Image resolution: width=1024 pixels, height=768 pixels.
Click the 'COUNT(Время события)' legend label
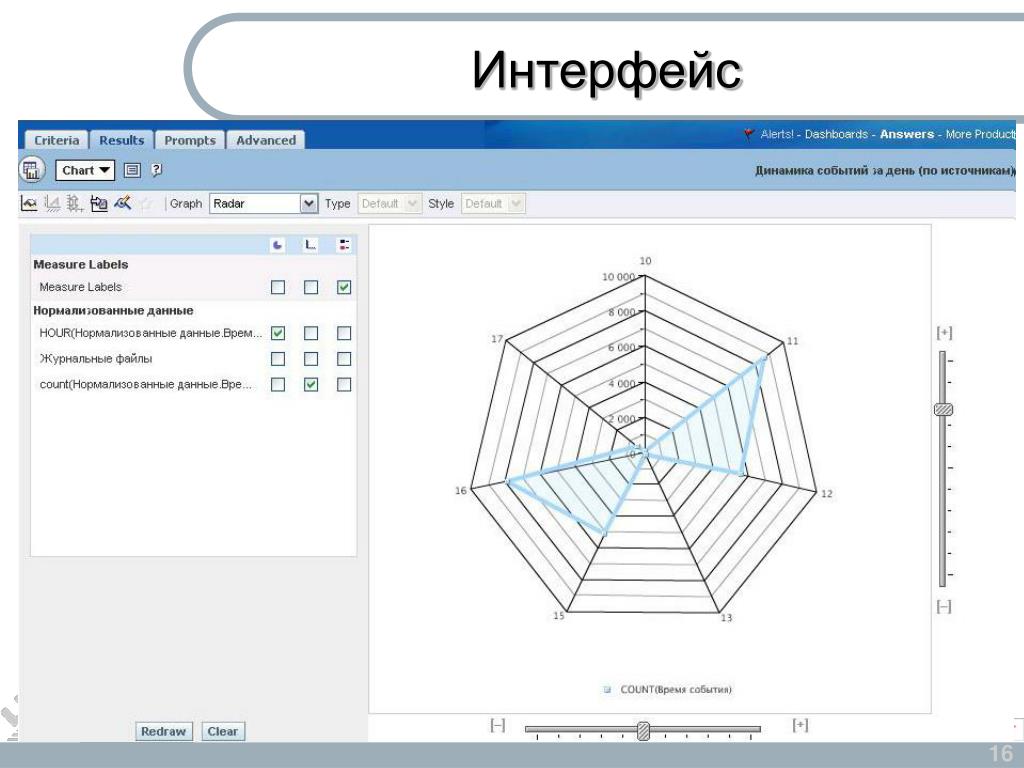[676, 689]
